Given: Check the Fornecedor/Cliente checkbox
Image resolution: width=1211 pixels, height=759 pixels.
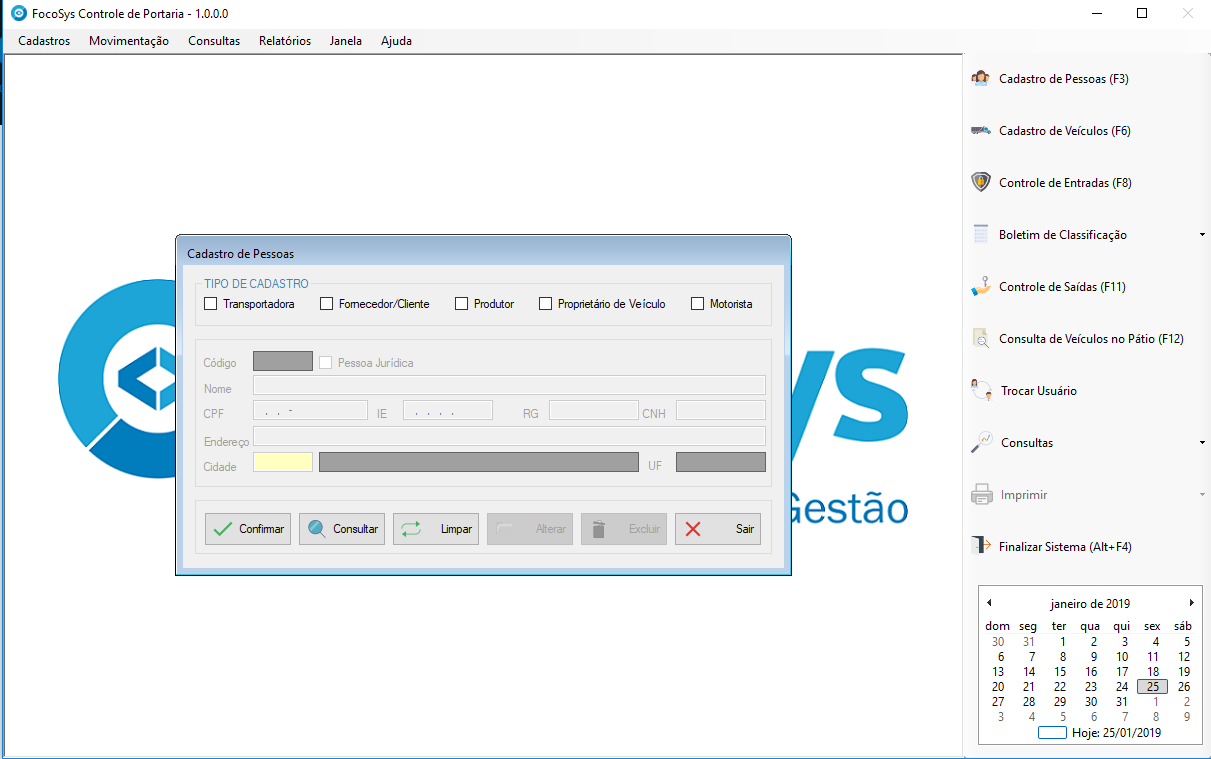Looking at the screenshot, I should coord(326,304).
